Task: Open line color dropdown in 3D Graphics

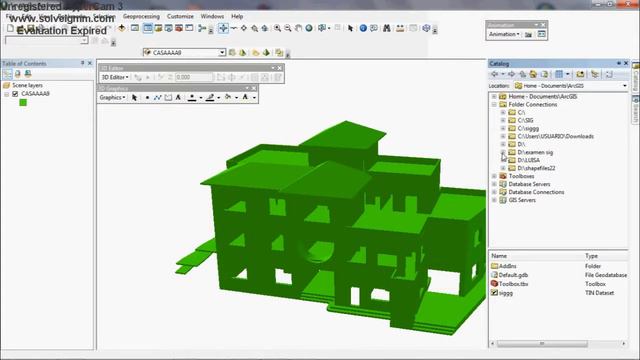Action: (x=218, y=98)
